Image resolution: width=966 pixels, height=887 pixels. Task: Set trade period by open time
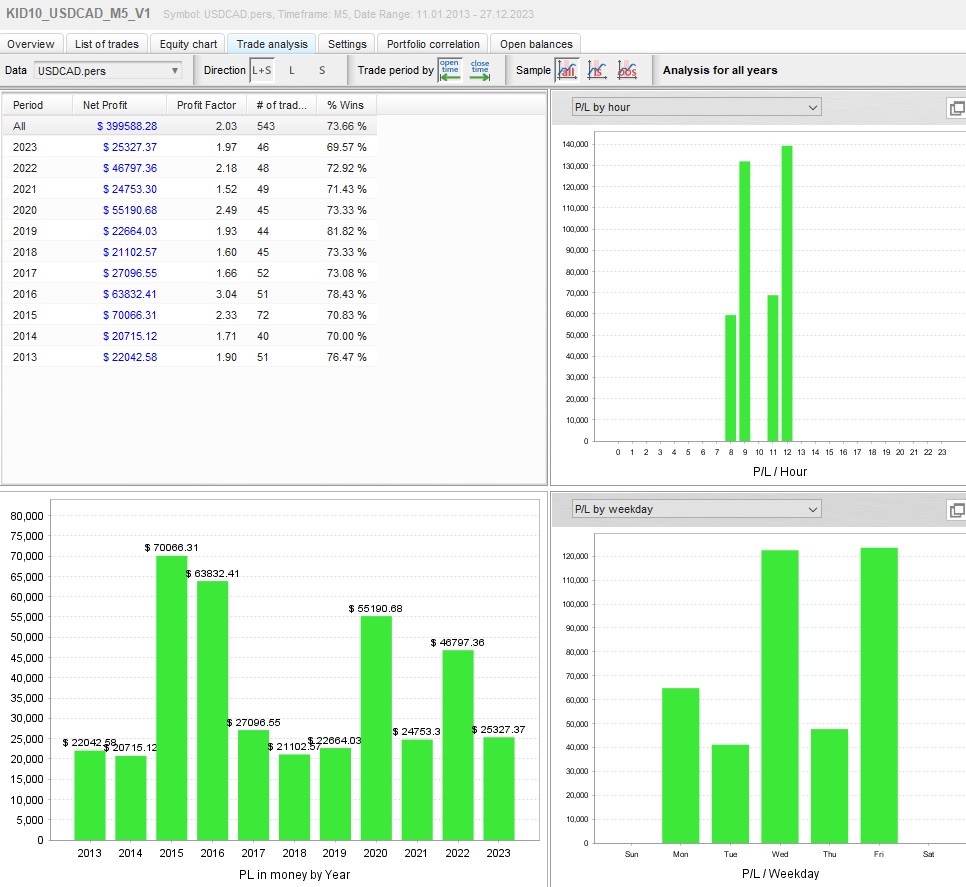click(x=449, y=70)
